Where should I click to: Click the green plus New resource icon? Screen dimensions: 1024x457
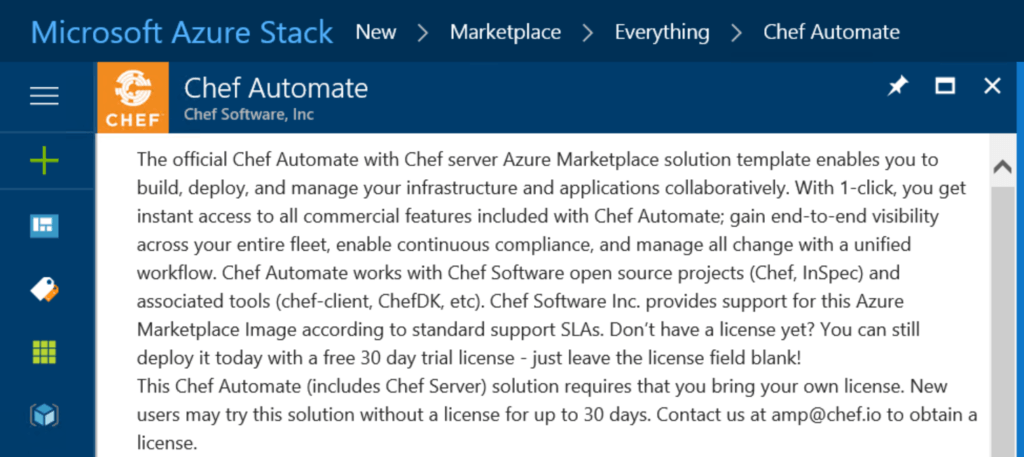point(44,161)
